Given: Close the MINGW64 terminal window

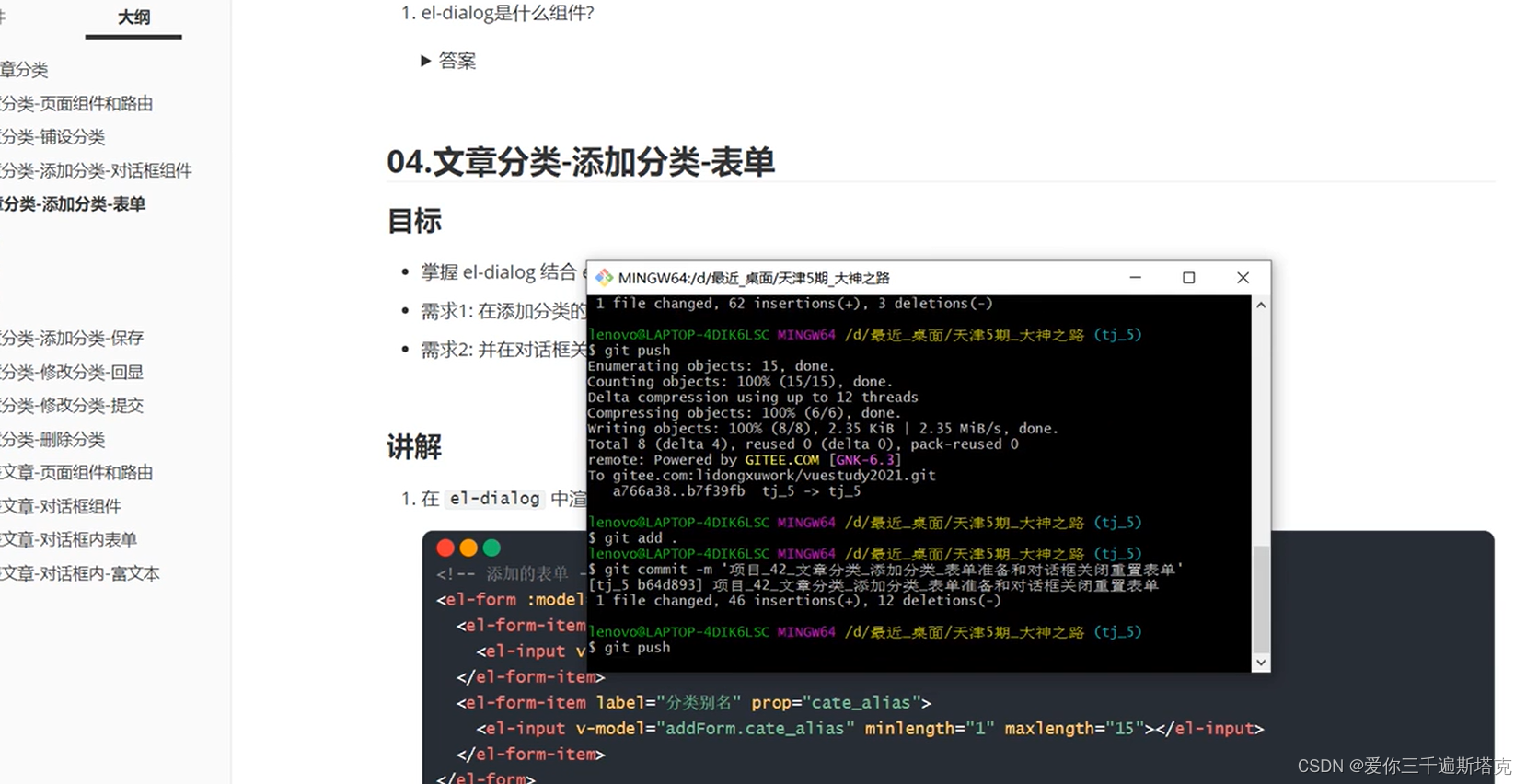Looking at the screenshot, I should pyautogui.click(x=1243, y=278).
